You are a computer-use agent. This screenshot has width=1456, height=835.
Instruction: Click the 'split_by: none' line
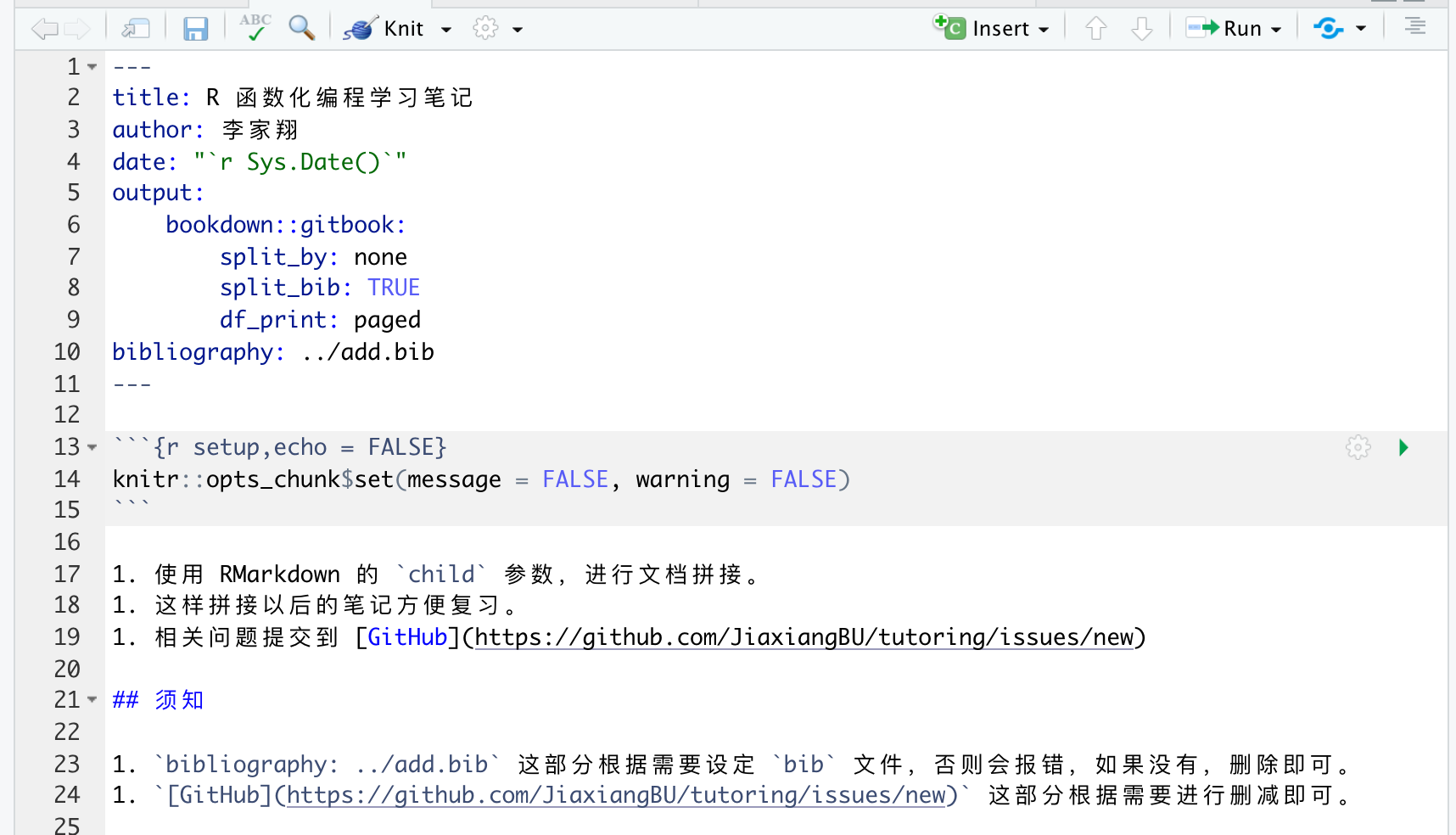point(313,257)
